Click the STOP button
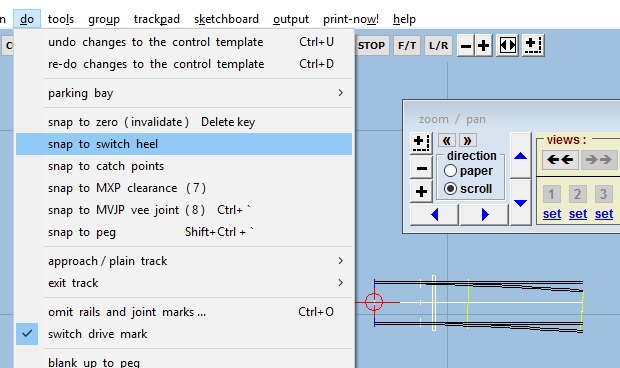Screen dimensions: 620x368 (371, 46)
